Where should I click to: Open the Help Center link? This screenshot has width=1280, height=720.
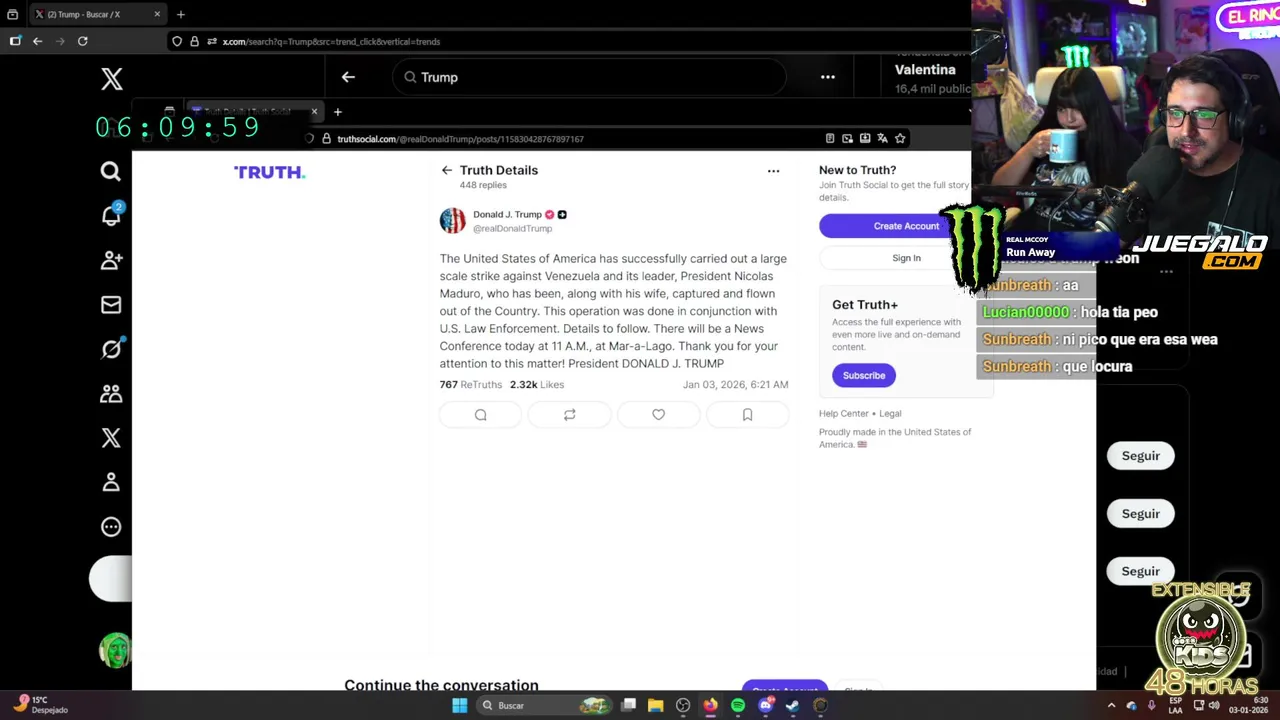coord(844,414)
